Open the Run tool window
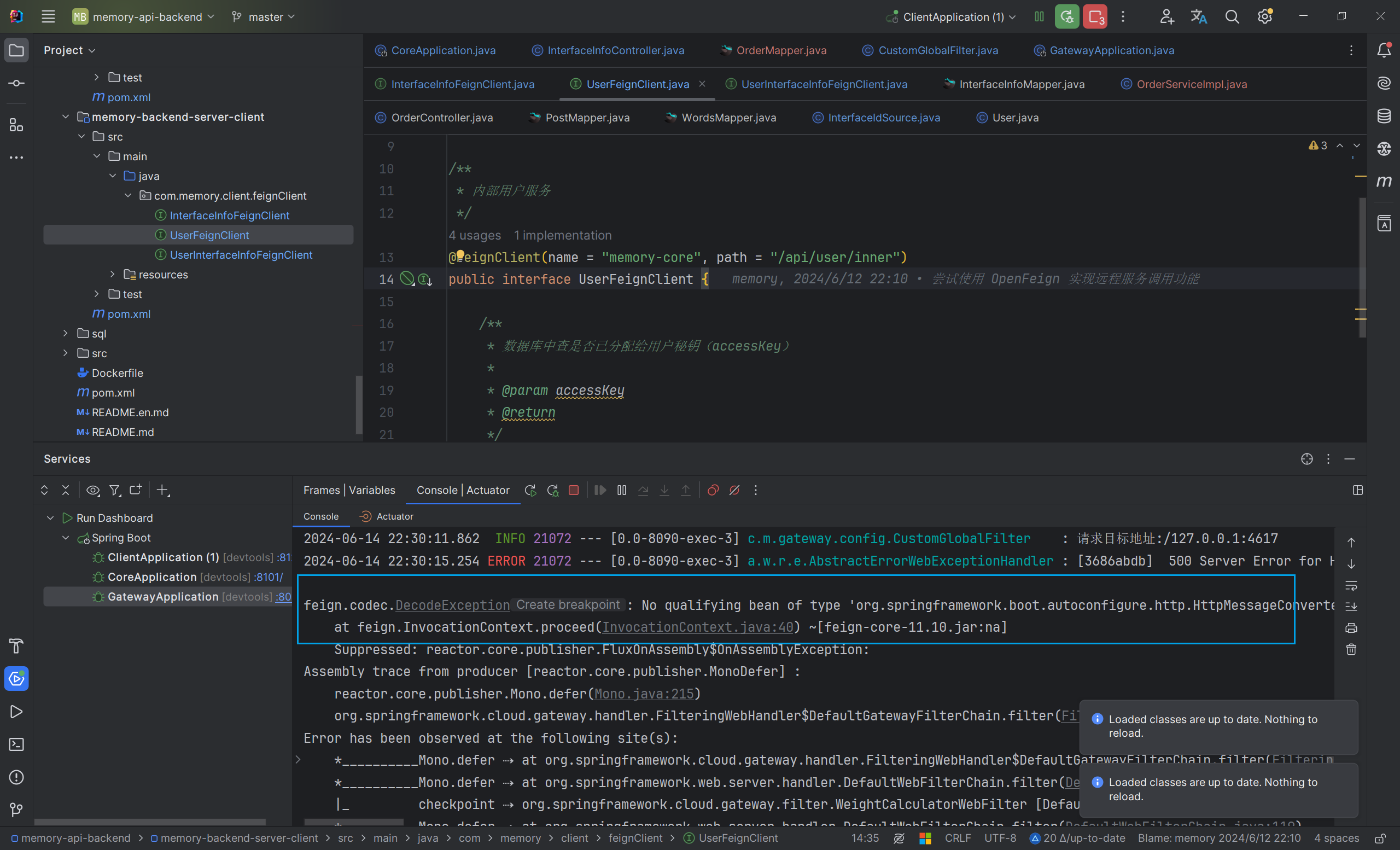 pos(16,712)
